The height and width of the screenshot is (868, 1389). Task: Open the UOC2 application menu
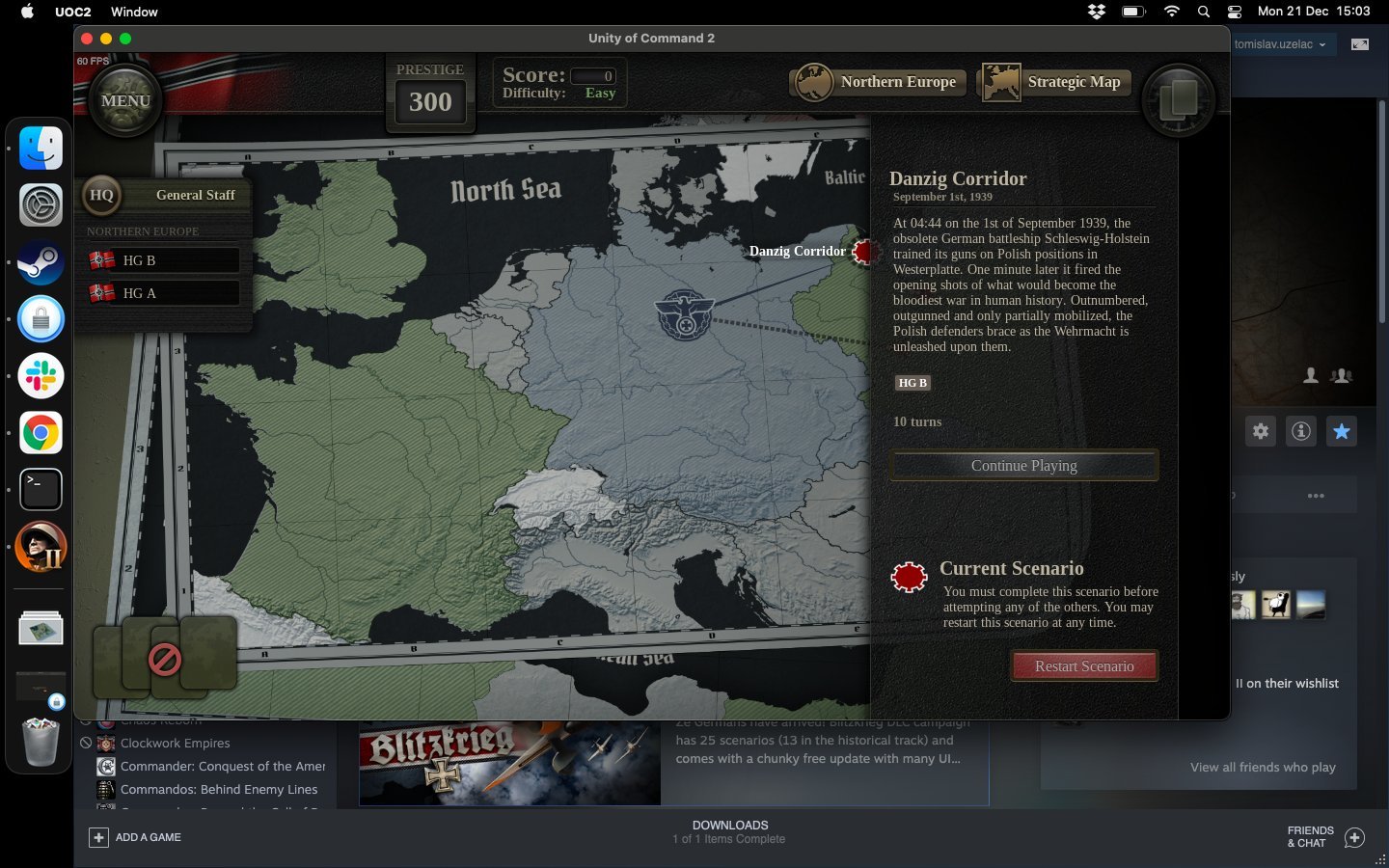[72, 12]
